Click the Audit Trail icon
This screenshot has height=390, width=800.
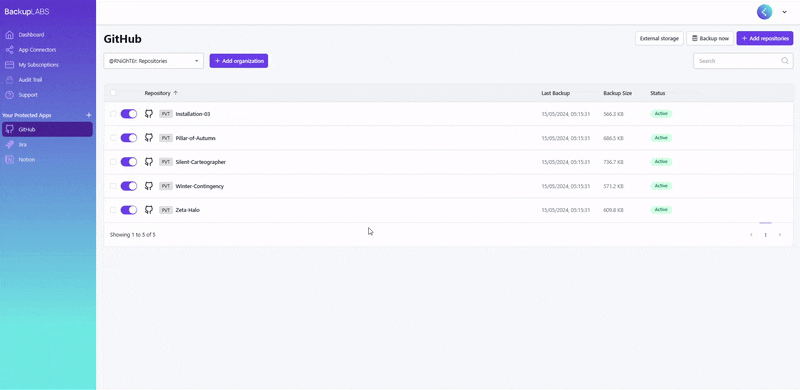coord(9,80)
